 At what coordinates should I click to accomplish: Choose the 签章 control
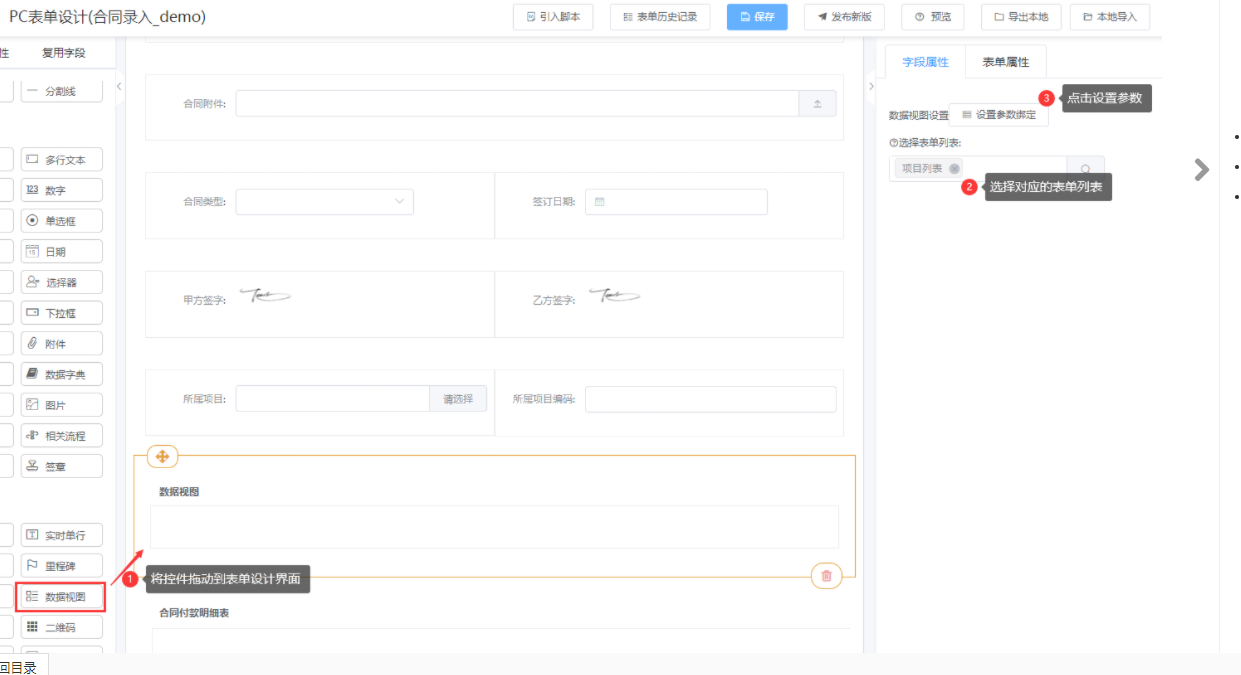(61, 466)
